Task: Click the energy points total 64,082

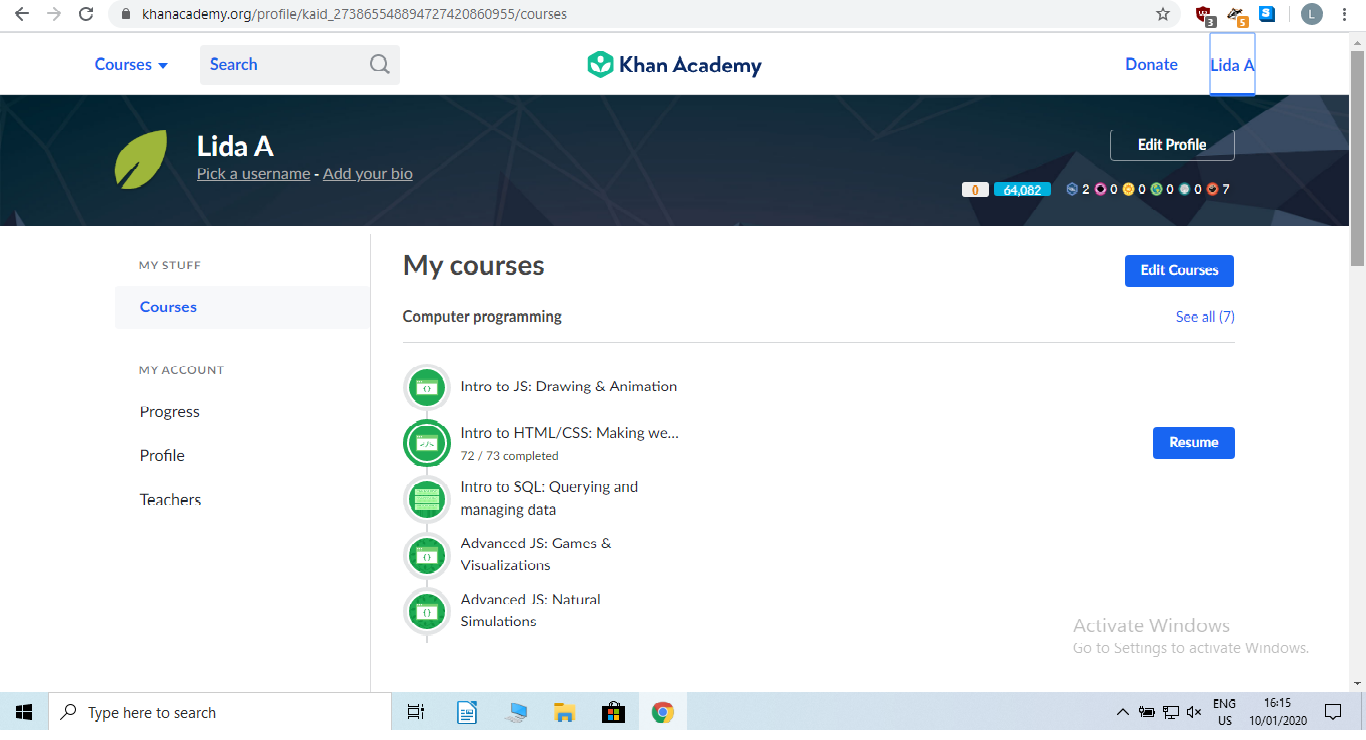Action: point(1022,190)
